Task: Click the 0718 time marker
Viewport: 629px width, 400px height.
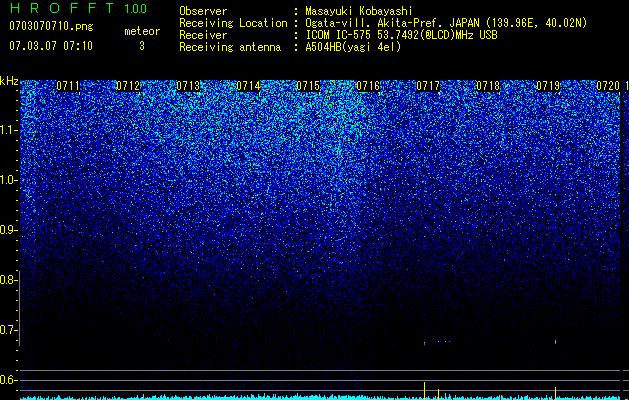Action: click(488, 86)
